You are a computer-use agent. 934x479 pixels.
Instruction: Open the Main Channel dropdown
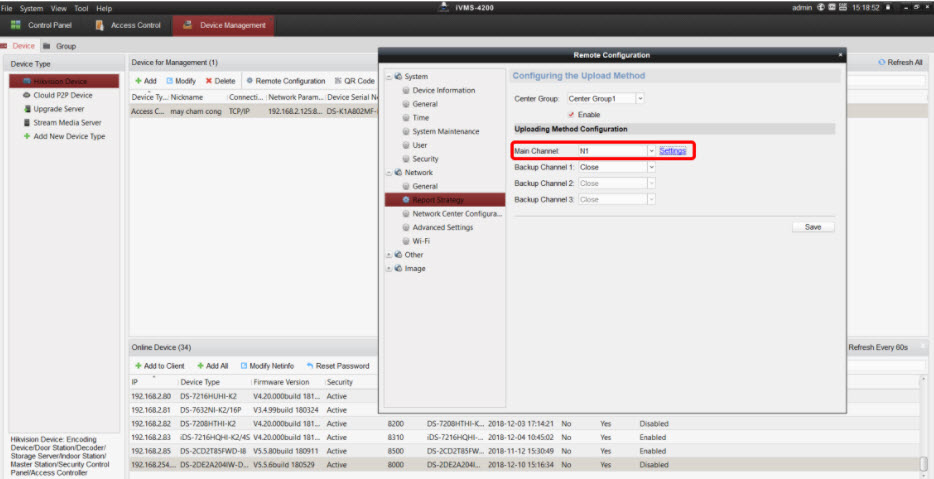click(651, 150)
